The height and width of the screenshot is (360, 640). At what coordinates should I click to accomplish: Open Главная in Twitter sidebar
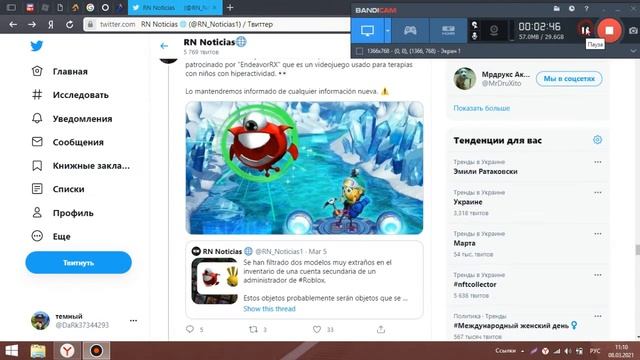(x=60, y=71)
